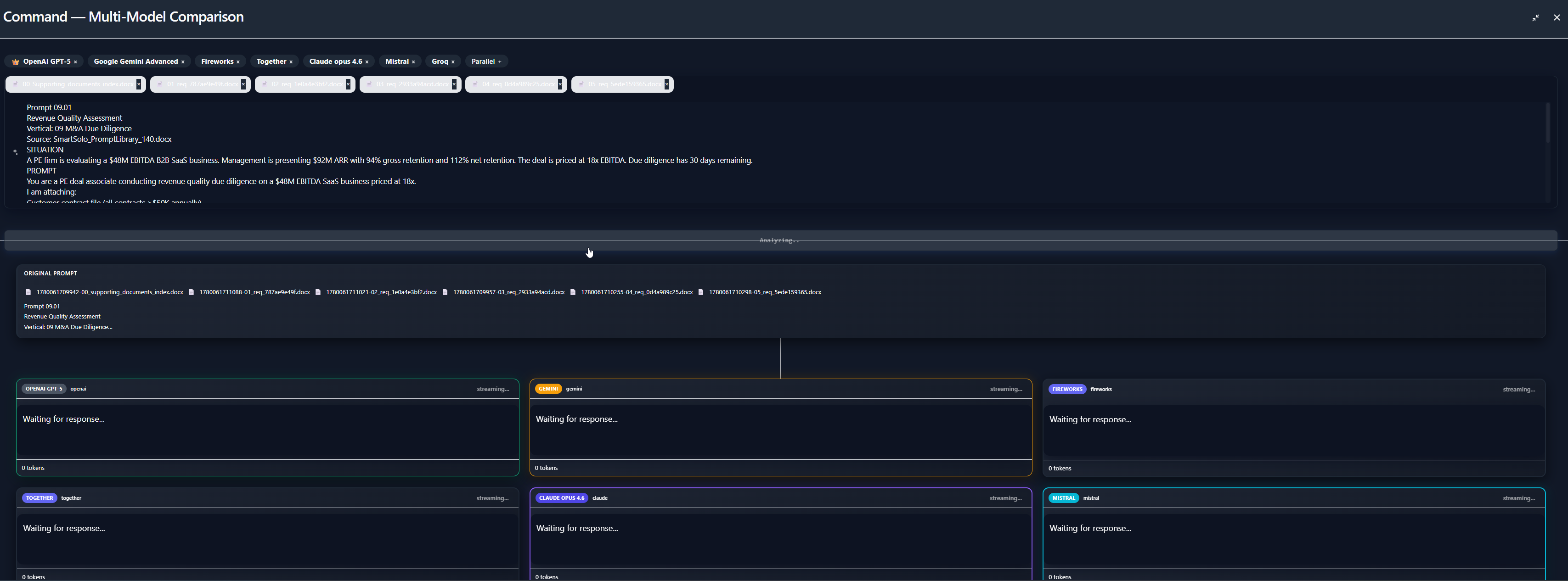Click "0 tokens" on the Fireworks card
The height and width of the screenshot is (581, 1568).
(1060, 469)
